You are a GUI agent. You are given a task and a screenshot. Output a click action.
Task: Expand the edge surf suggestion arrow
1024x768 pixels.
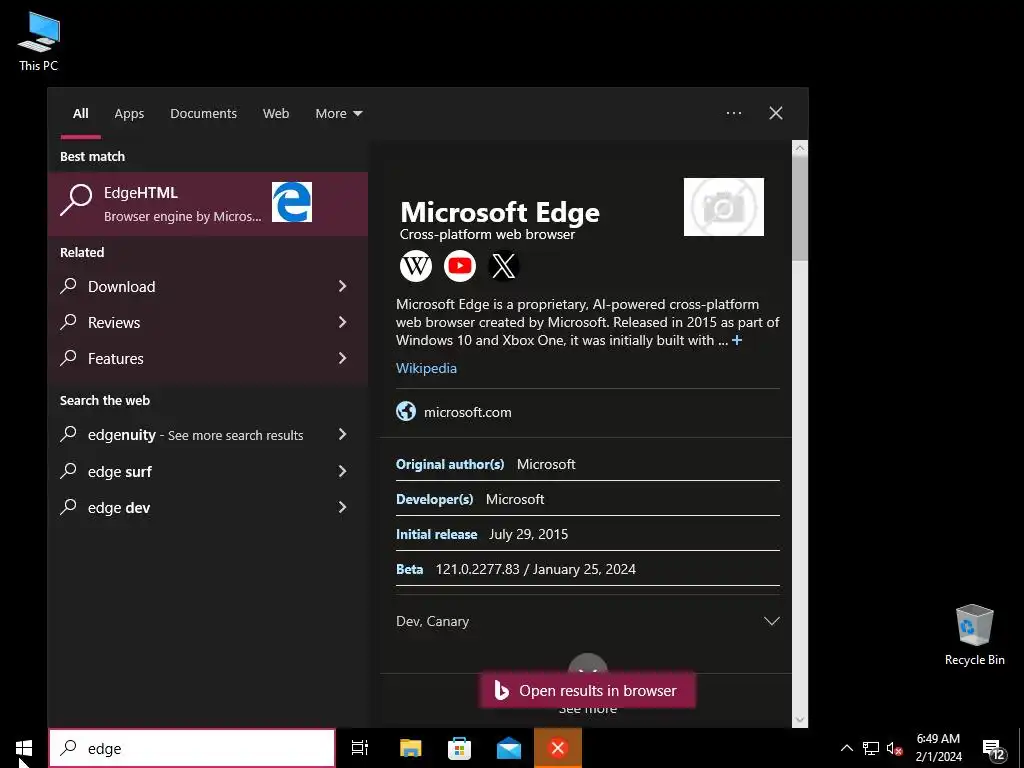tap(342, 471)
